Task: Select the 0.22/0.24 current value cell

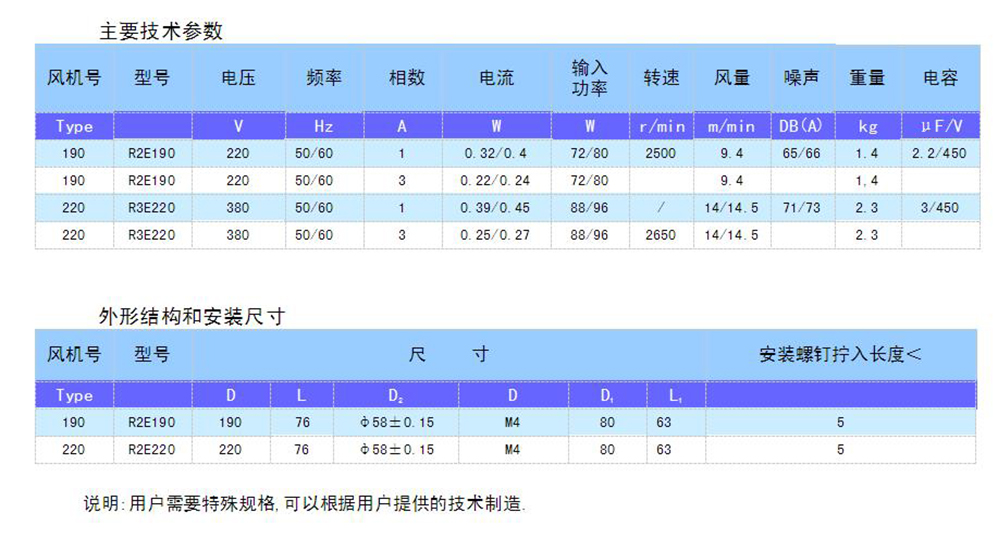Action: tap(496, 181)
